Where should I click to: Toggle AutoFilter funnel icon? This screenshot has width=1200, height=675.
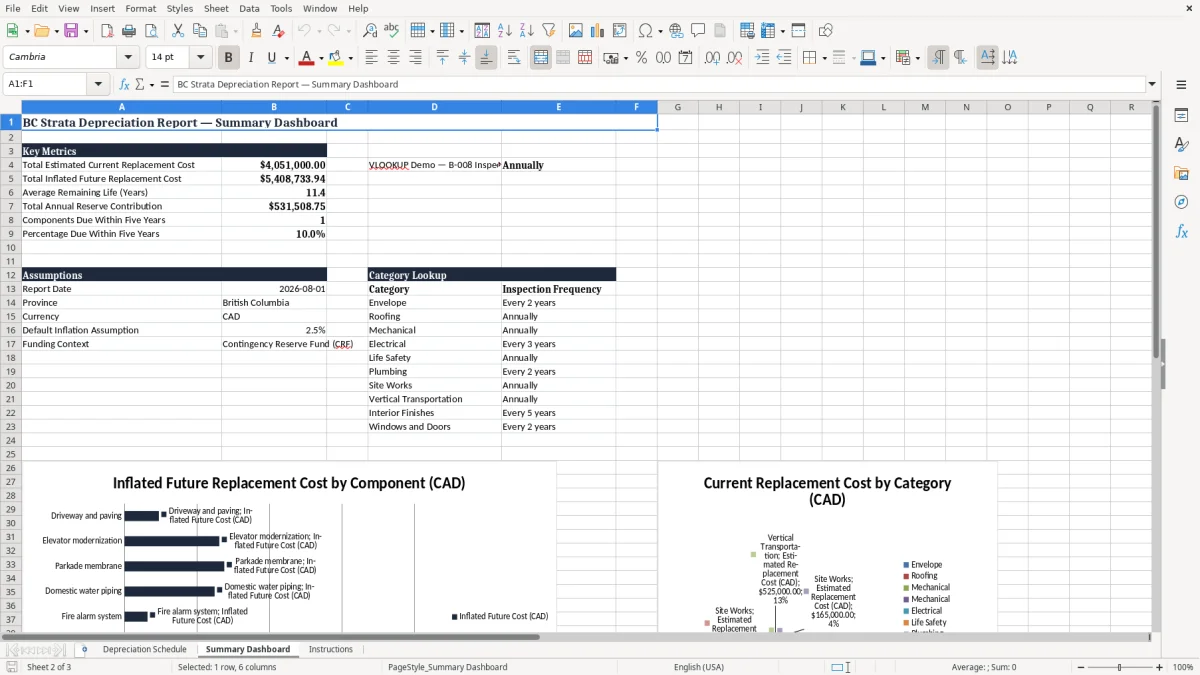point(548,31)
